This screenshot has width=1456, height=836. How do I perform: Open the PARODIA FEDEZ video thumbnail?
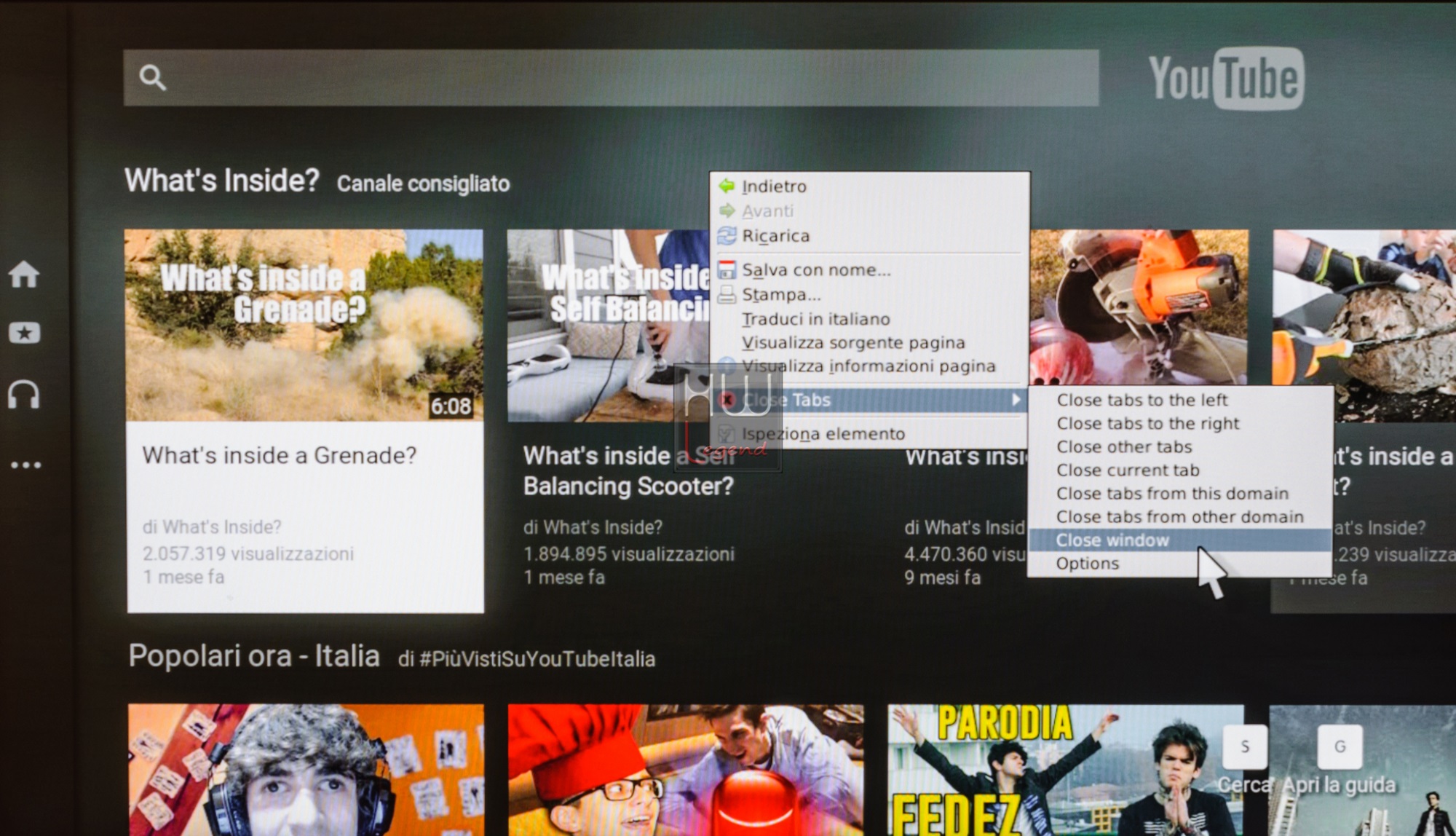point(1066,770)
